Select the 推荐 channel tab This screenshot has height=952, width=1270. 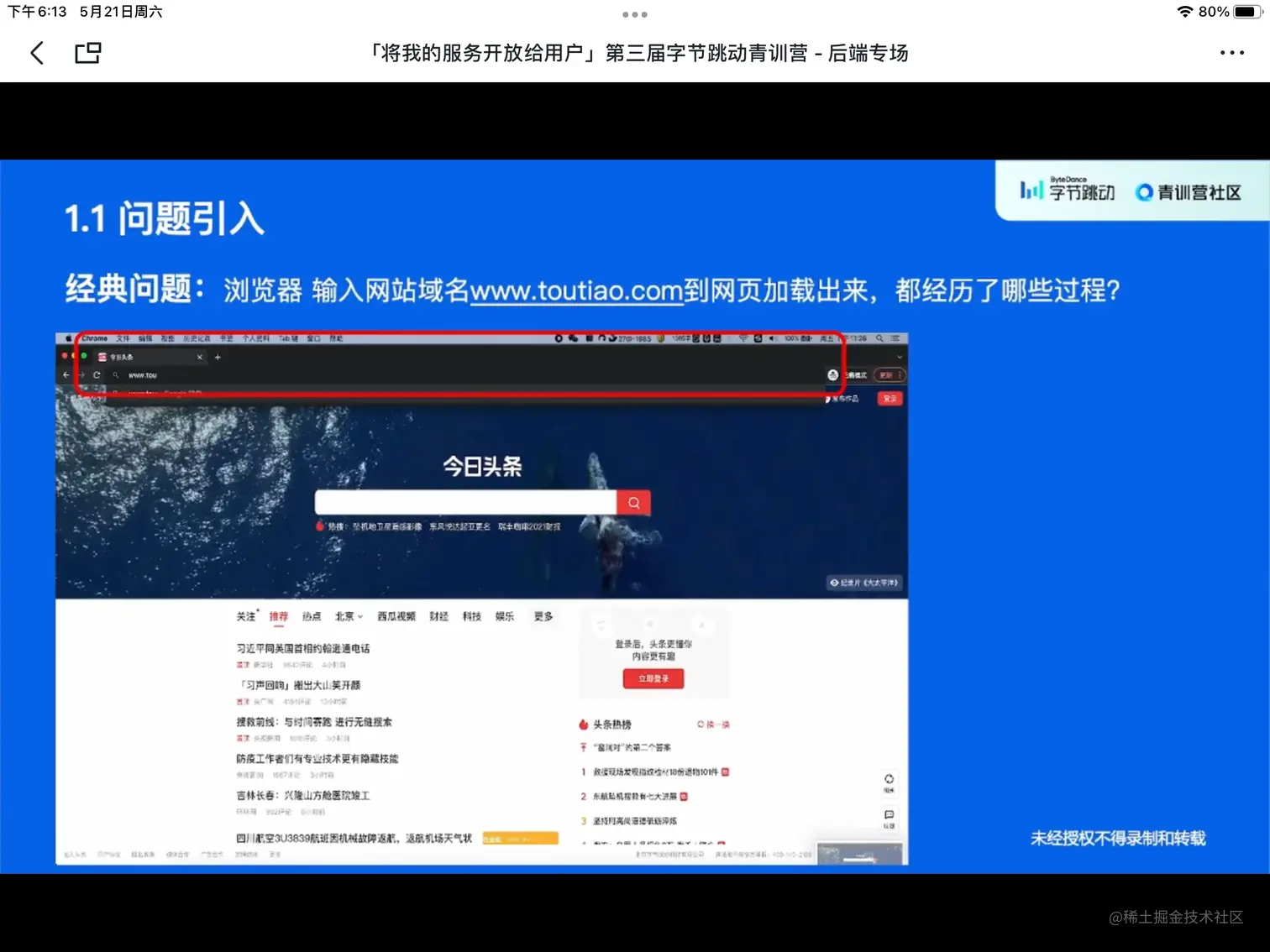coord(279,616)
